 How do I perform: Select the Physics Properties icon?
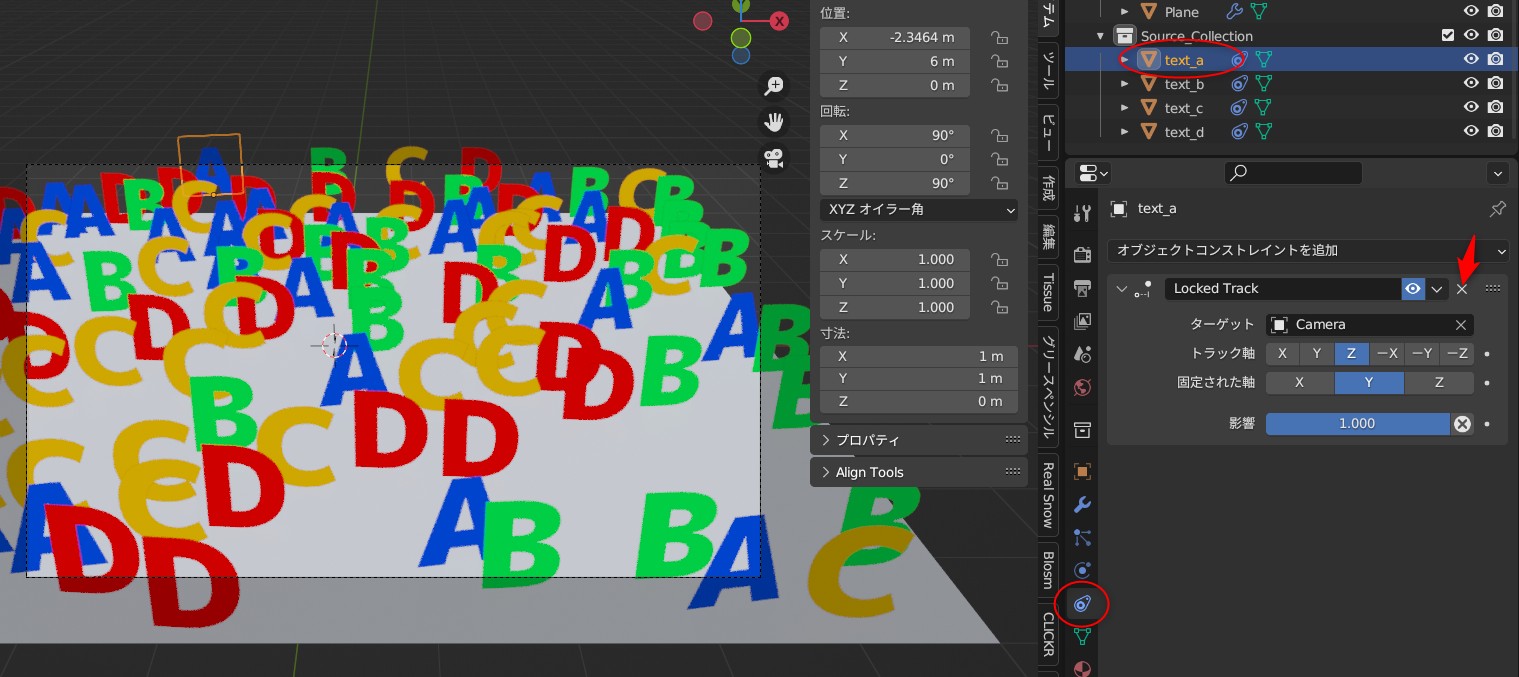coord(1082,570)
